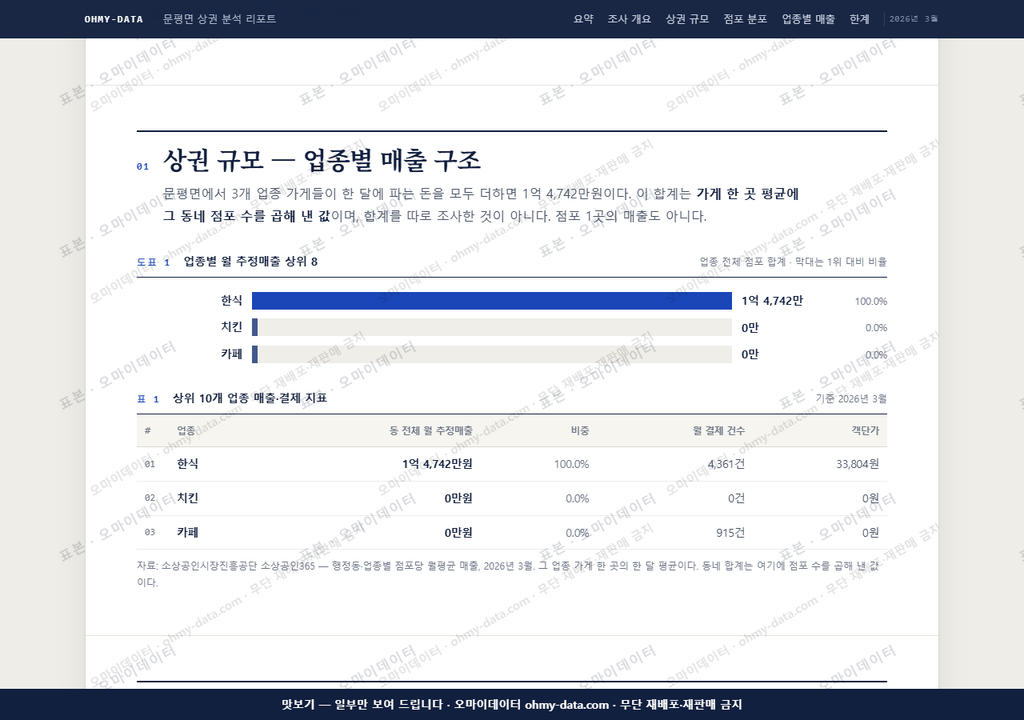Jump to 상권 규모 section

pyautogui.click(x=687, y=19)
